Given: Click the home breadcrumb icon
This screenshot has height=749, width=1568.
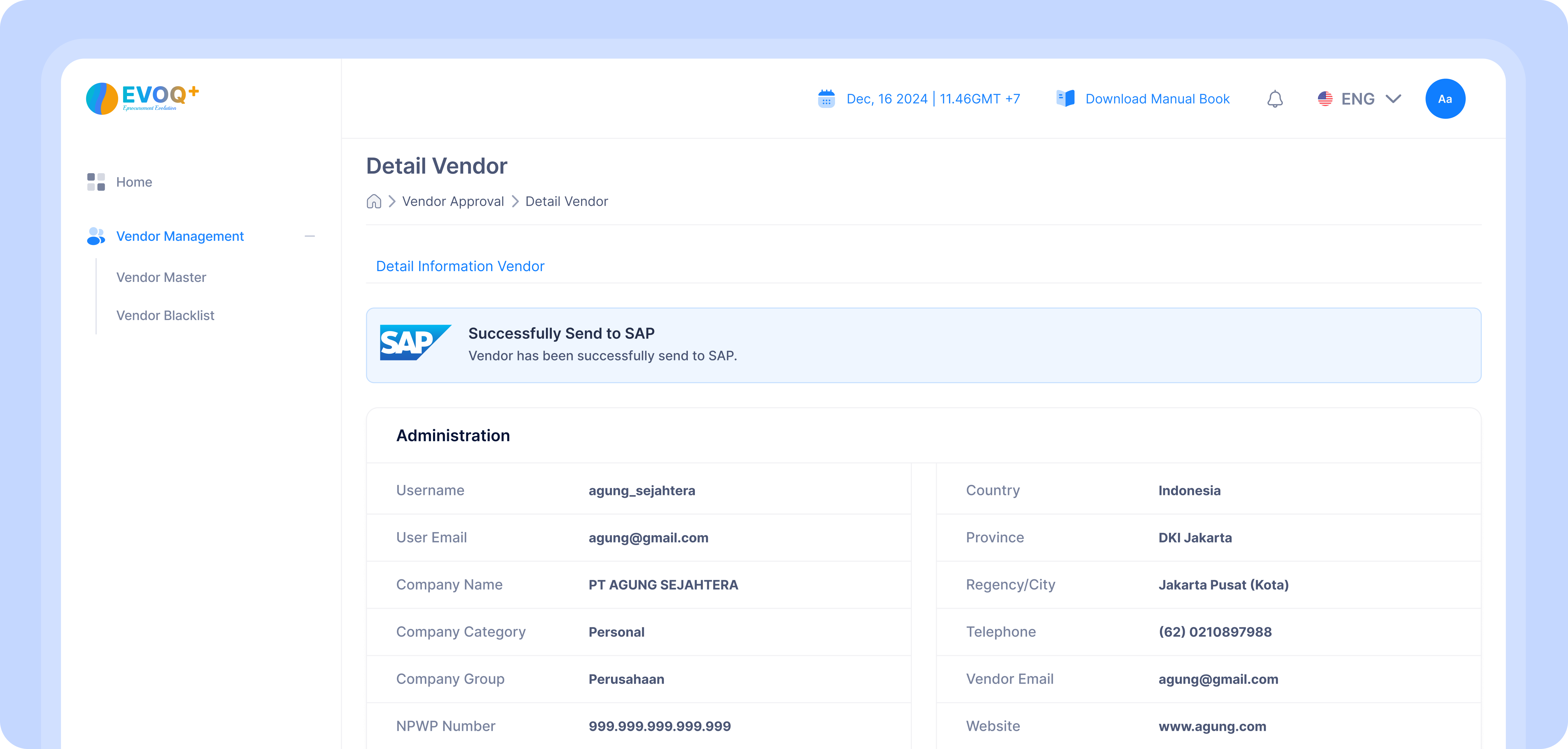Looking at the screenshot, I should [x=374, y=201].
